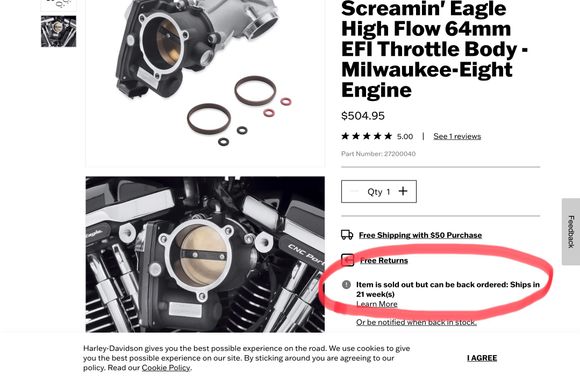Click Or be notified when back in stock
Screen dimensions: 580x383
[416, 322]
